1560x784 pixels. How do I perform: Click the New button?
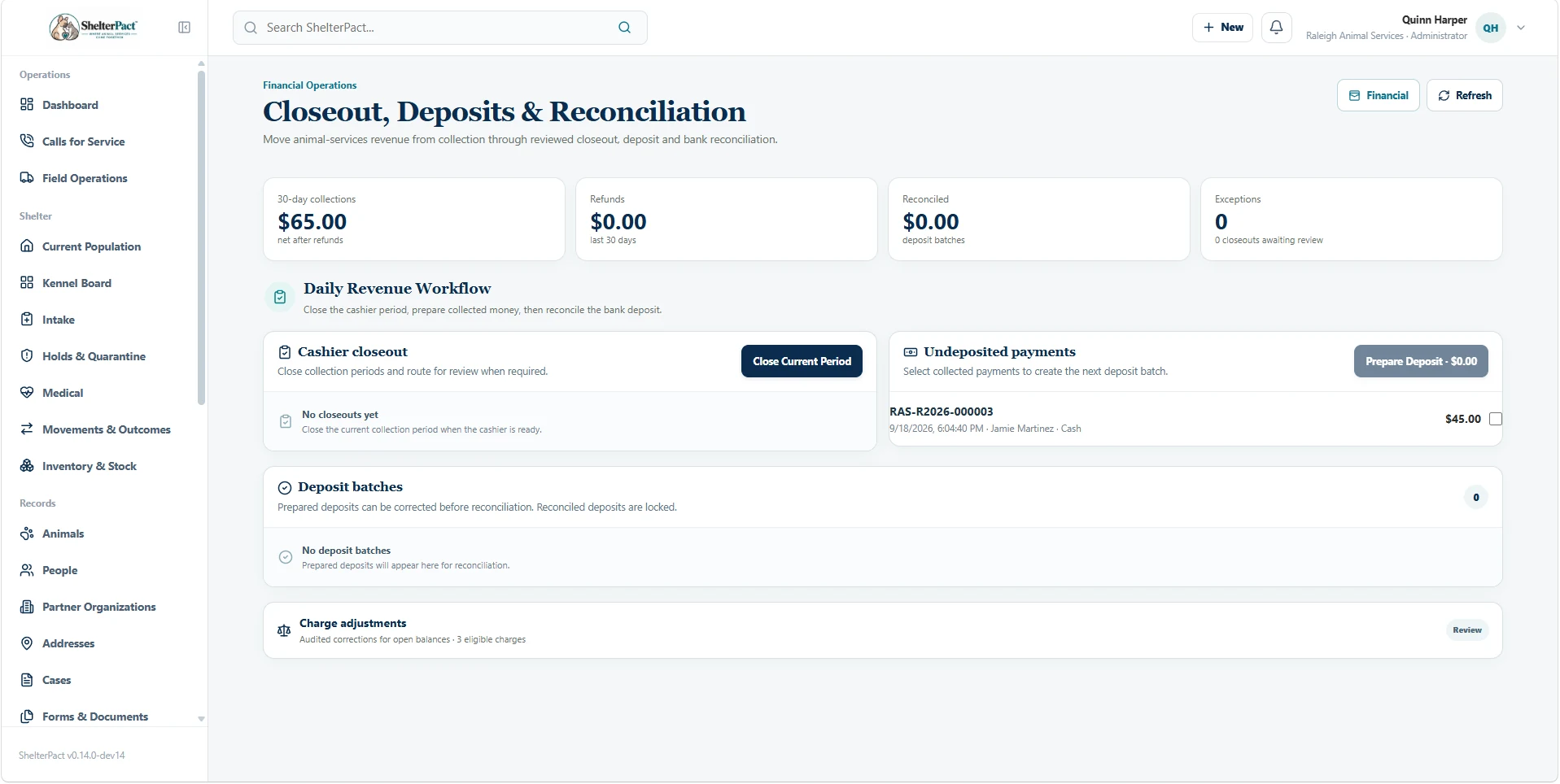tap(1222, 28)
